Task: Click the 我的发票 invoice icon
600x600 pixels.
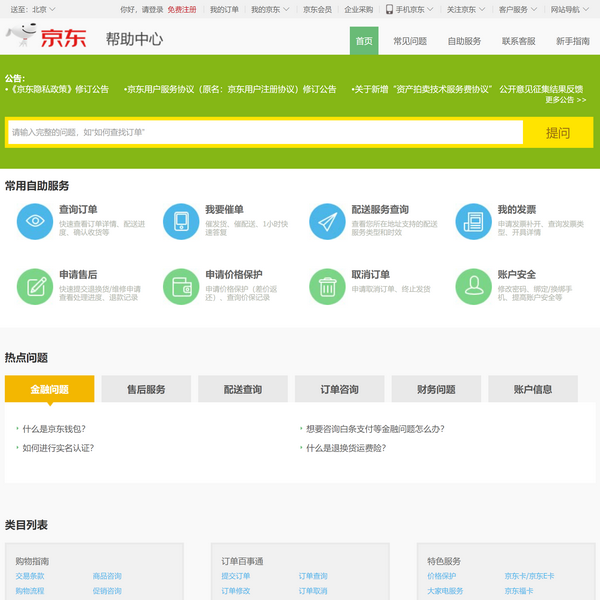Action: pyautogui.click(x=474, y=220)
